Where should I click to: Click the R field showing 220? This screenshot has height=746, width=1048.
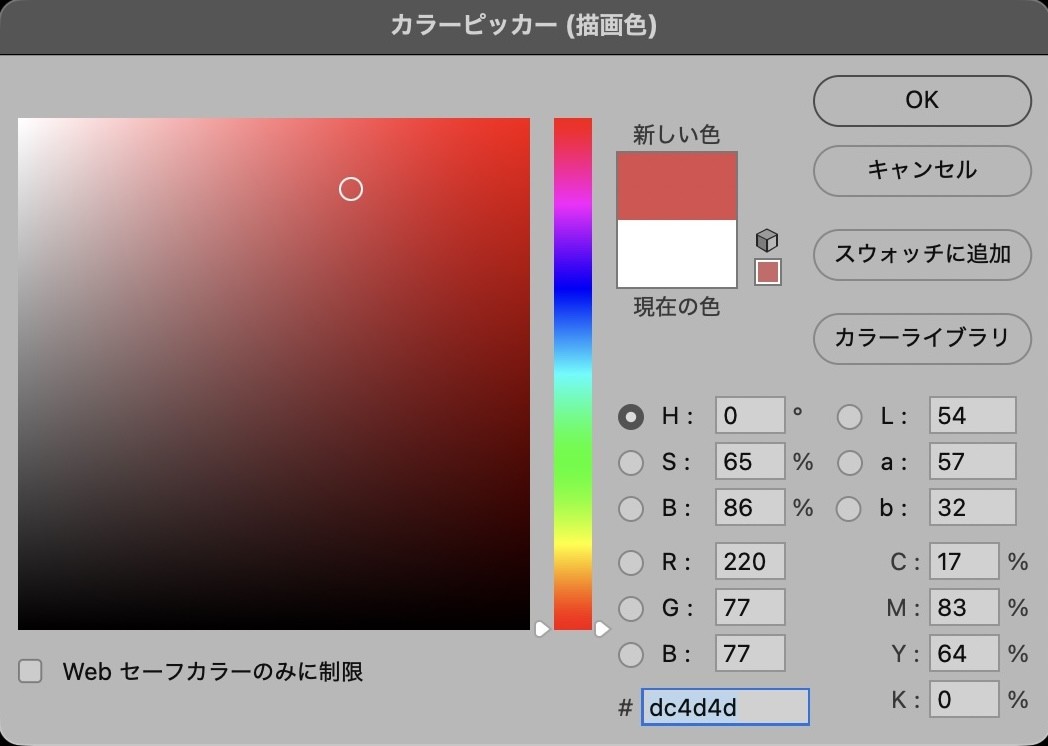tap(750, 561)
